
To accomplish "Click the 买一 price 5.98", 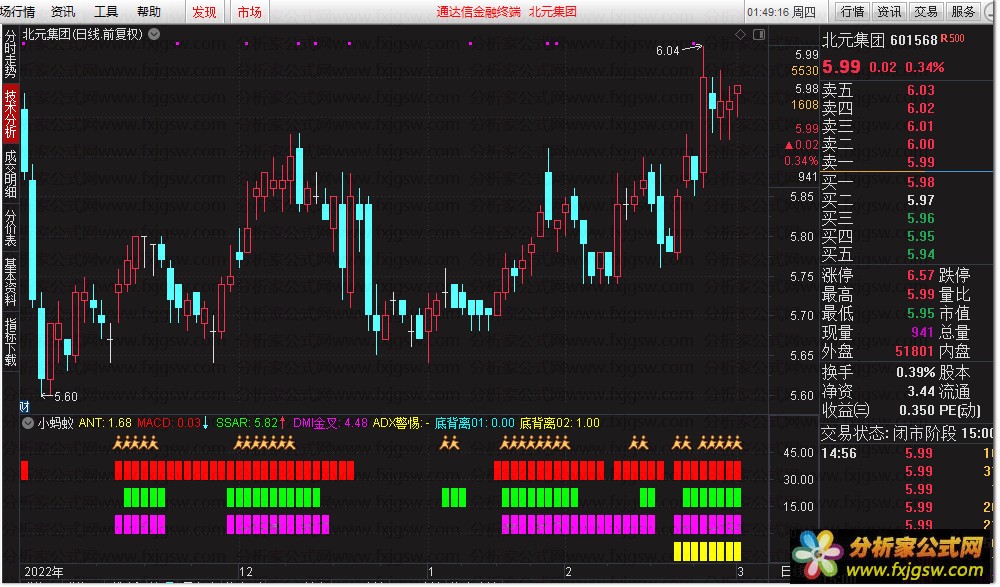I will pos(920,182).
